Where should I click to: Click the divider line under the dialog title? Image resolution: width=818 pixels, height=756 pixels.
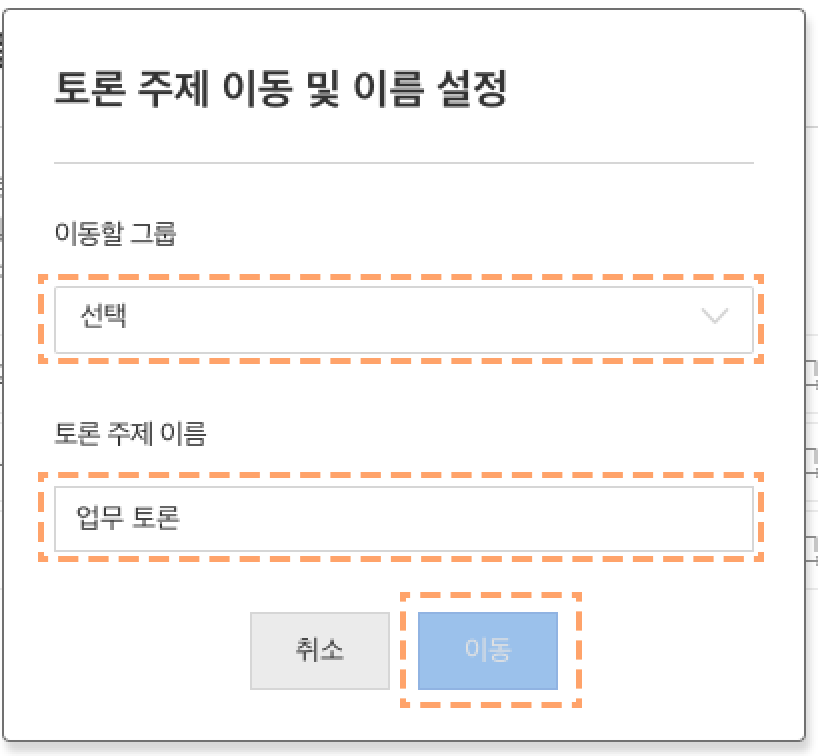pyautogui.click(x=404, y=163)
